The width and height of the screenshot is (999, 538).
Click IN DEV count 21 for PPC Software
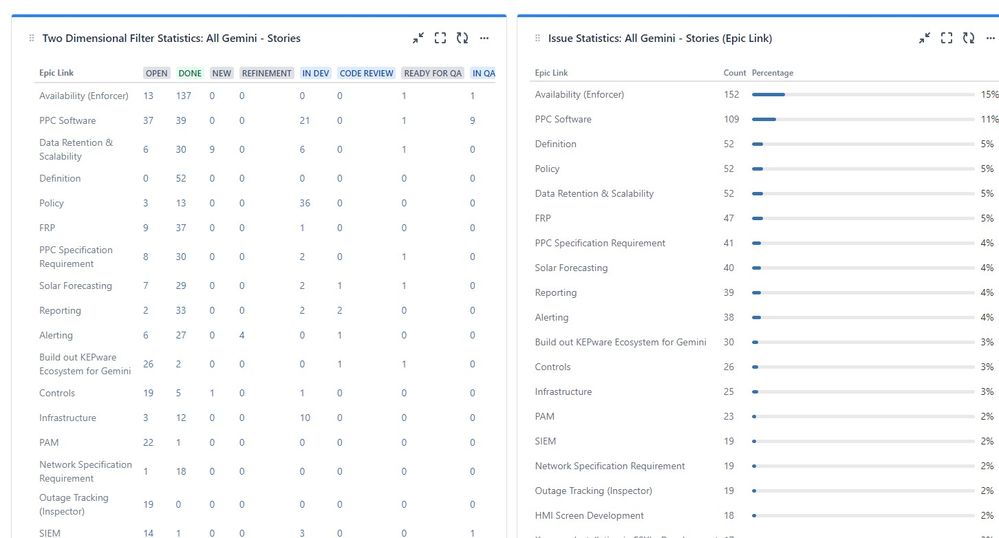[x=305, y=120]
